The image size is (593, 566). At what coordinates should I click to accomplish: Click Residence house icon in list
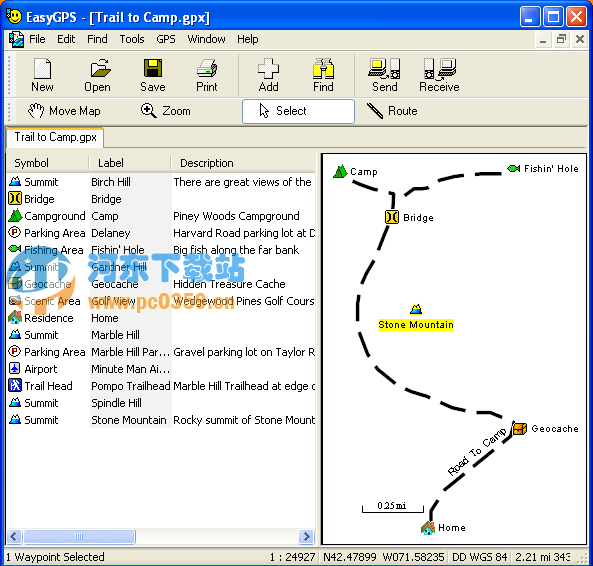pyautogui.click(x=15, y=317)
